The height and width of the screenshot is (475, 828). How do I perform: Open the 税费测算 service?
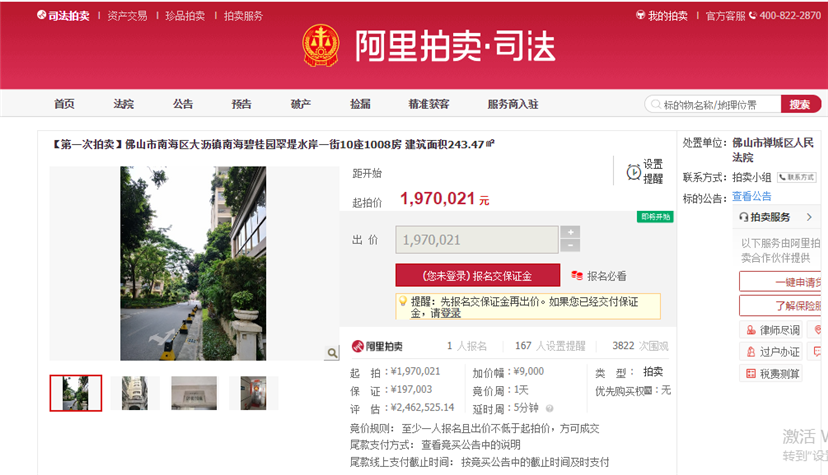[770, 374]
